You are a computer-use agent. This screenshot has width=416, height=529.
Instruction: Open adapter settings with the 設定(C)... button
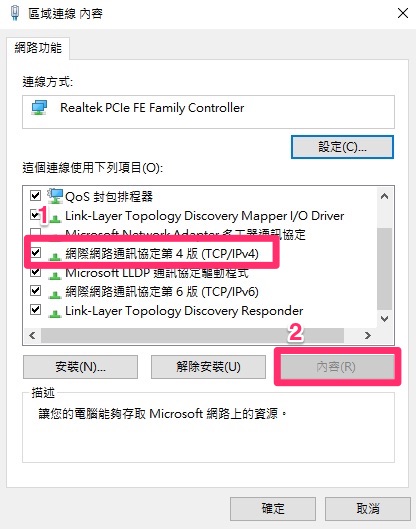[x=342, y=147]
